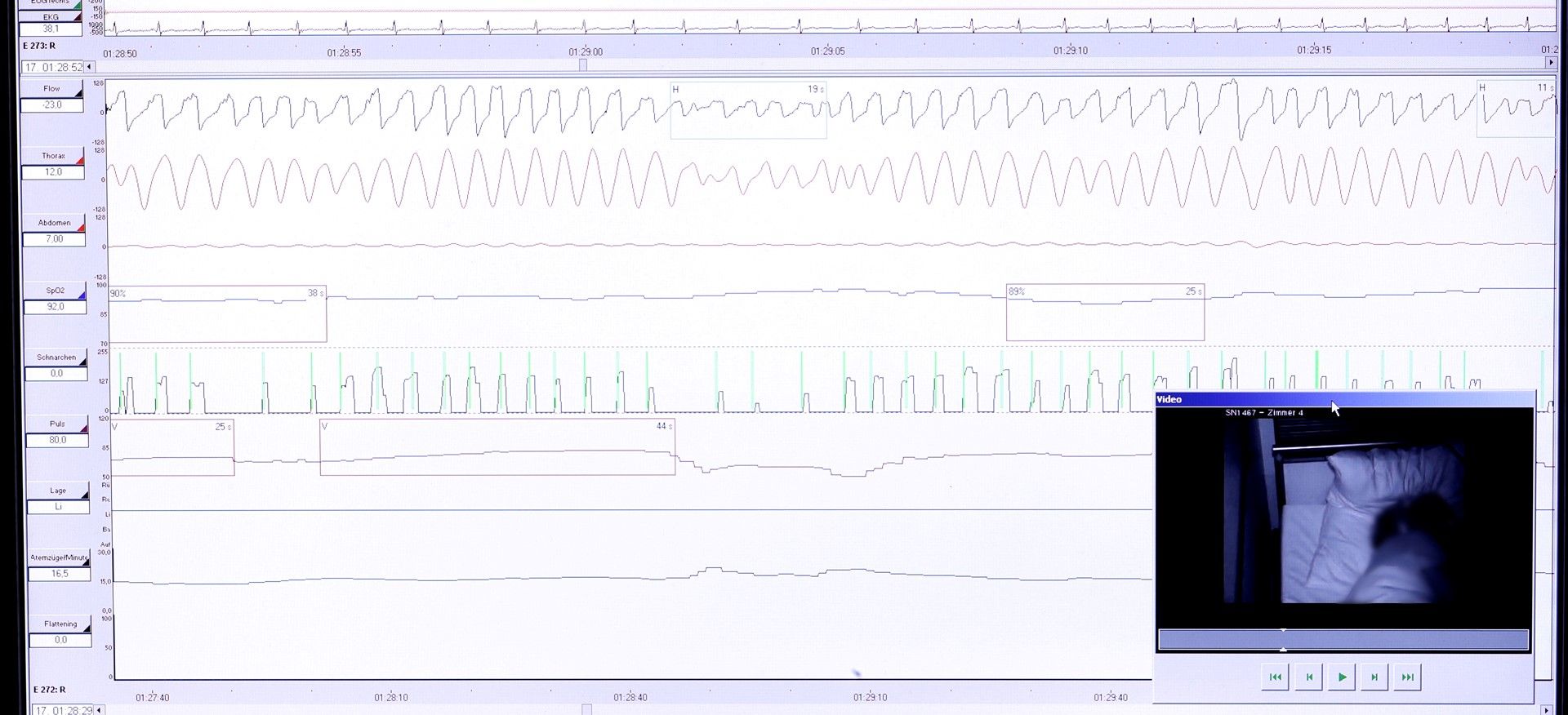This screenshot has width=1568, height=715.
Task: Click the video caption SN1467 – Zimmer 4
Action: [x=1264, y=412]
